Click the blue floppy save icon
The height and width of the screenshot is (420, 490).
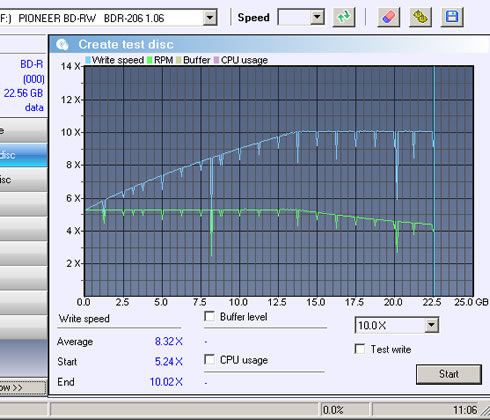pos(452,17)
